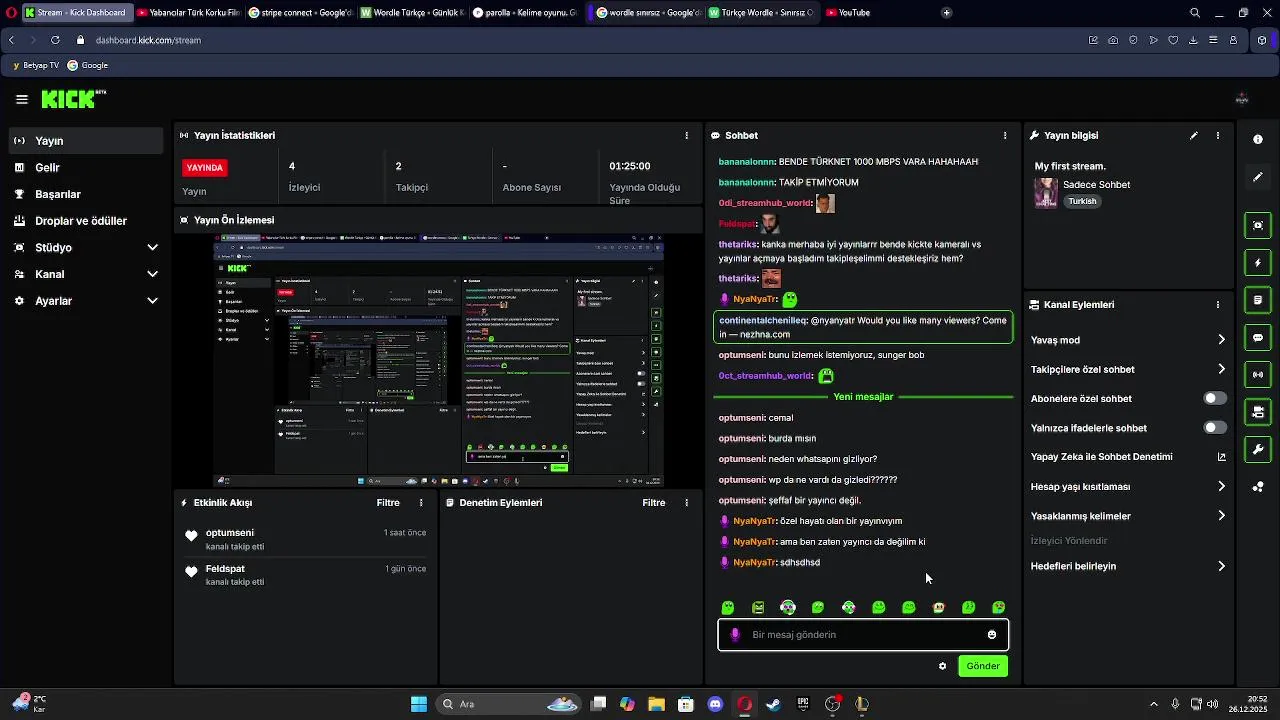This screenshot has width=1280, height=720.
Task: Select Yayın in the sidebar
Action: click(x=86, y=141)
